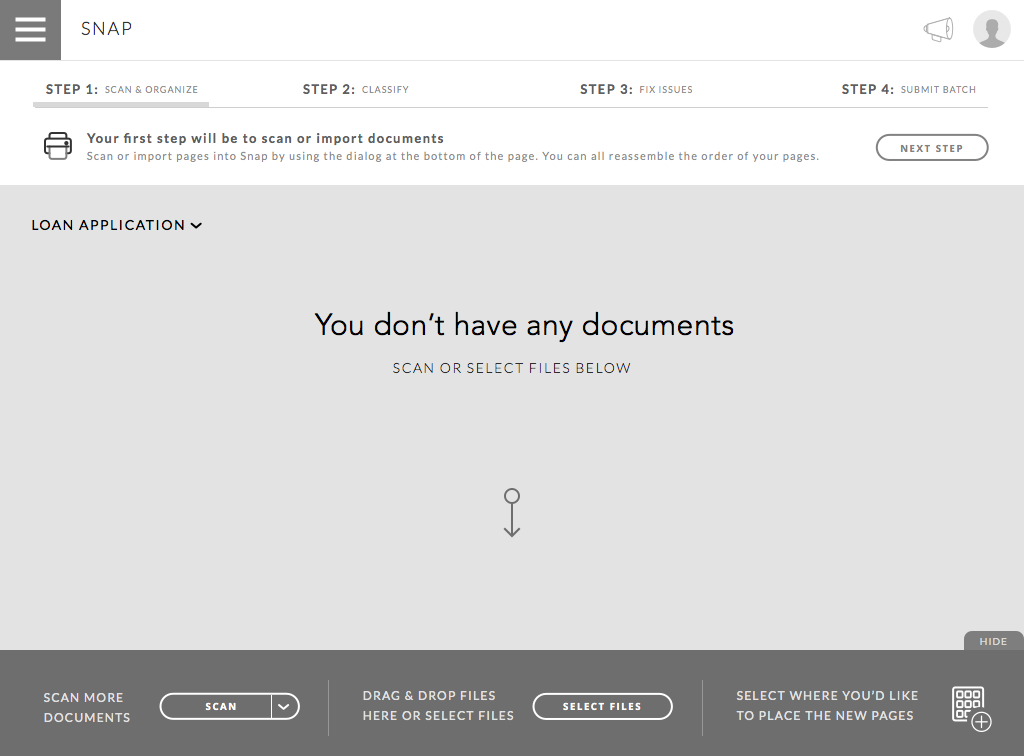Viewport: 1024px width, 756px height.
Task: Select Step 4: Submit Batch tab
Action: click(908, 89)
